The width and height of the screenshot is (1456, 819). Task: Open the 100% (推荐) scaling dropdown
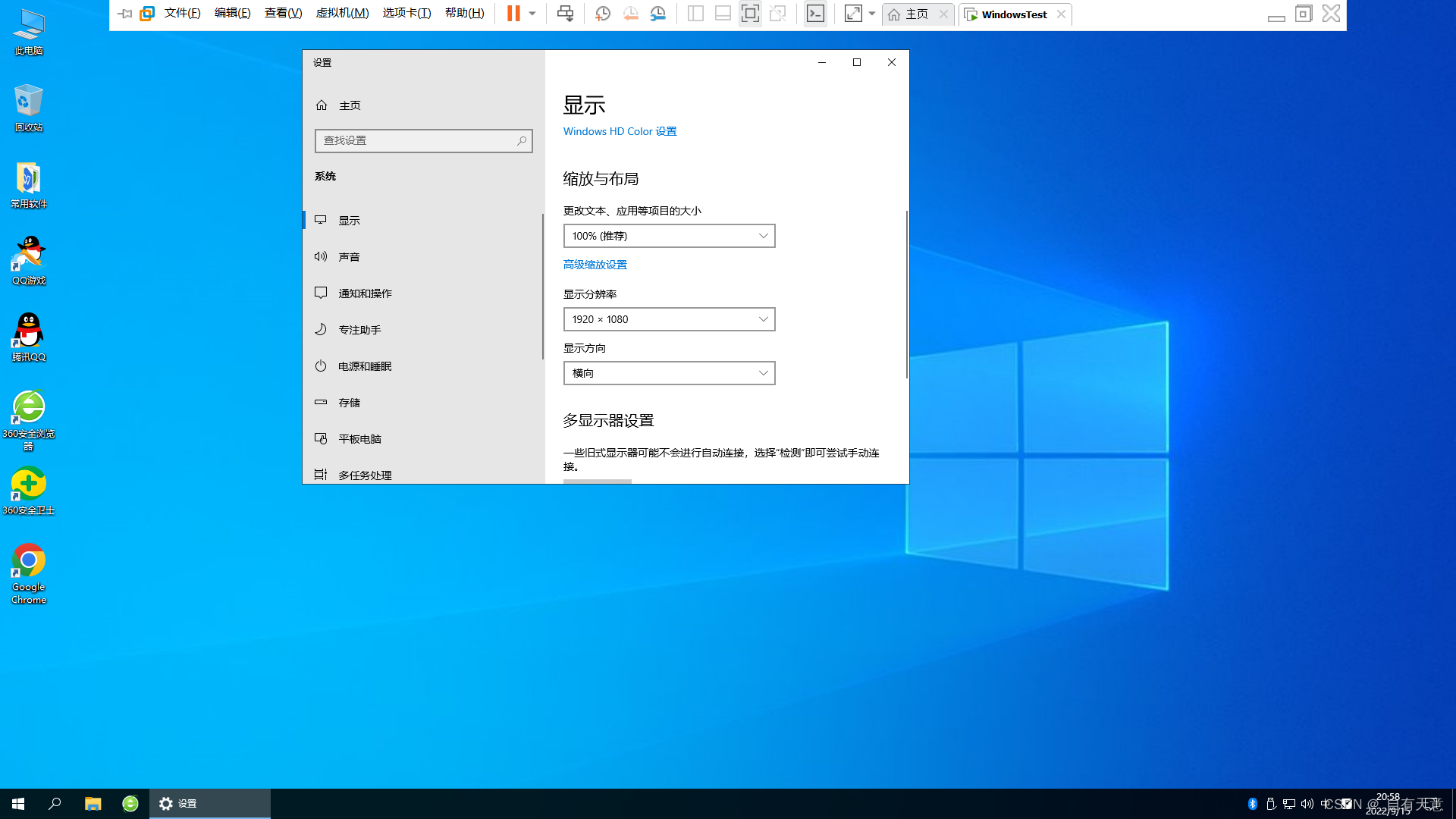669,236
